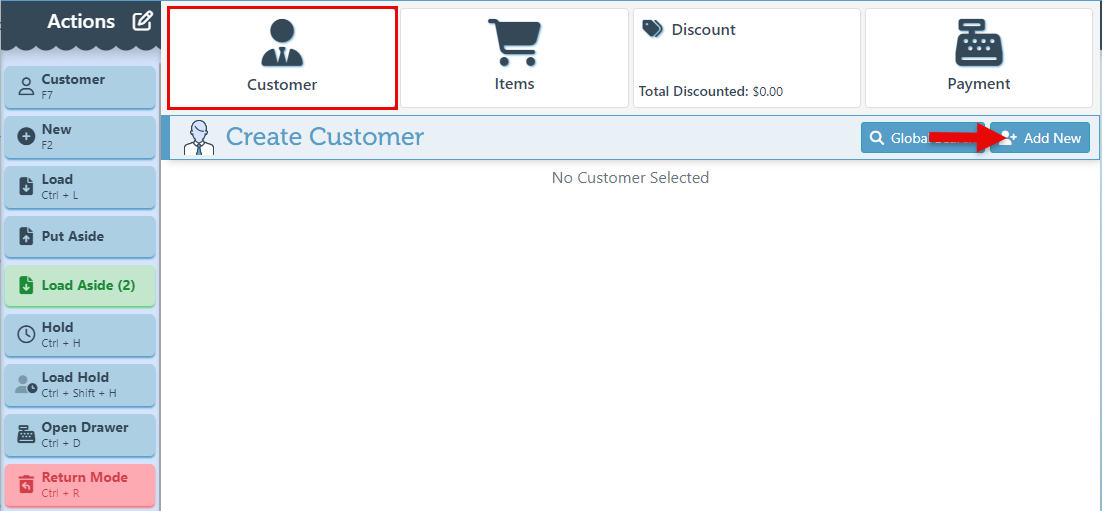This screenshot has width=1102, height=511.
Task: Click the Create Customer heading person icon
Action: [x=199, y=138]
